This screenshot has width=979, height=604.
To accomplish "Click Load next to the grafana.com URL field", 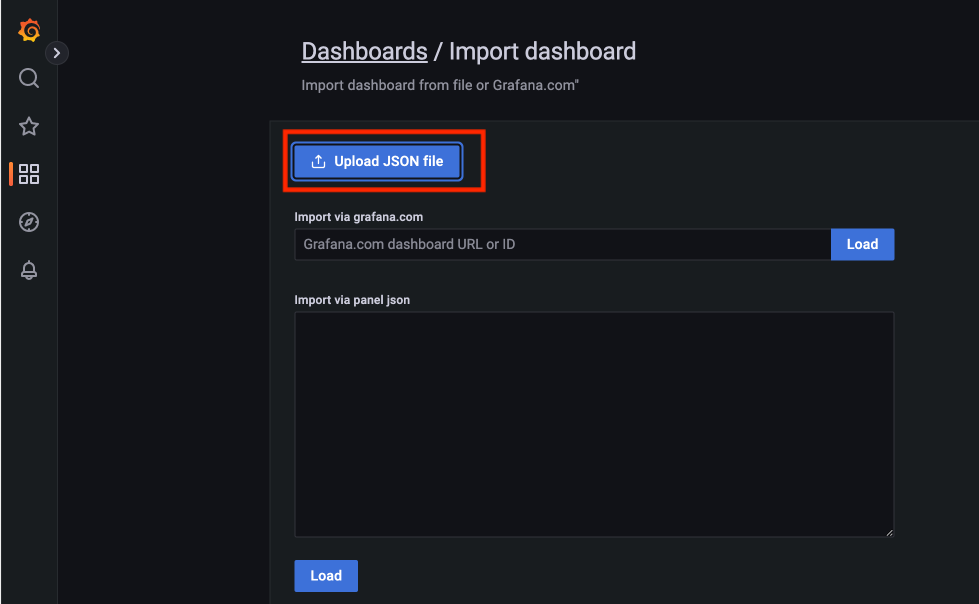I will pyautogui.click(x=862, y=244).
